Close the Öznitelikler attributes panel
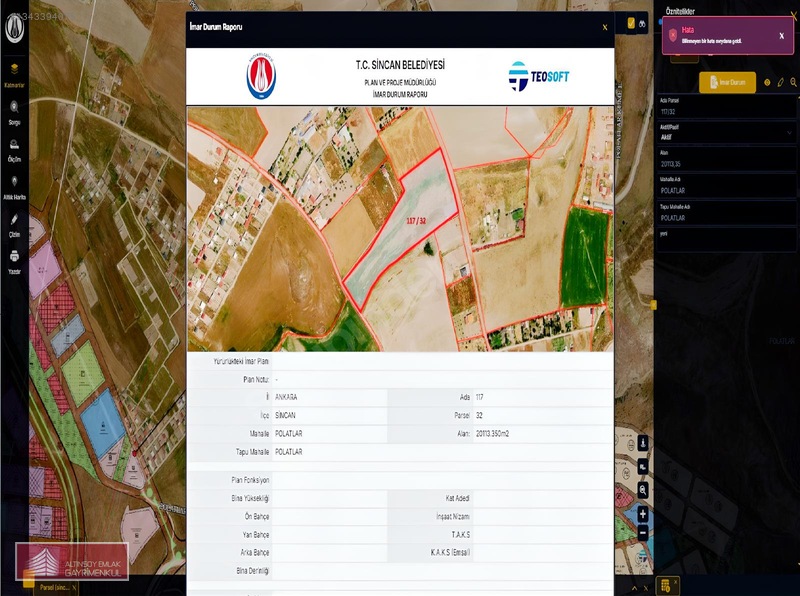The width and height of the screenshot is (800, 596). [794, 14]
